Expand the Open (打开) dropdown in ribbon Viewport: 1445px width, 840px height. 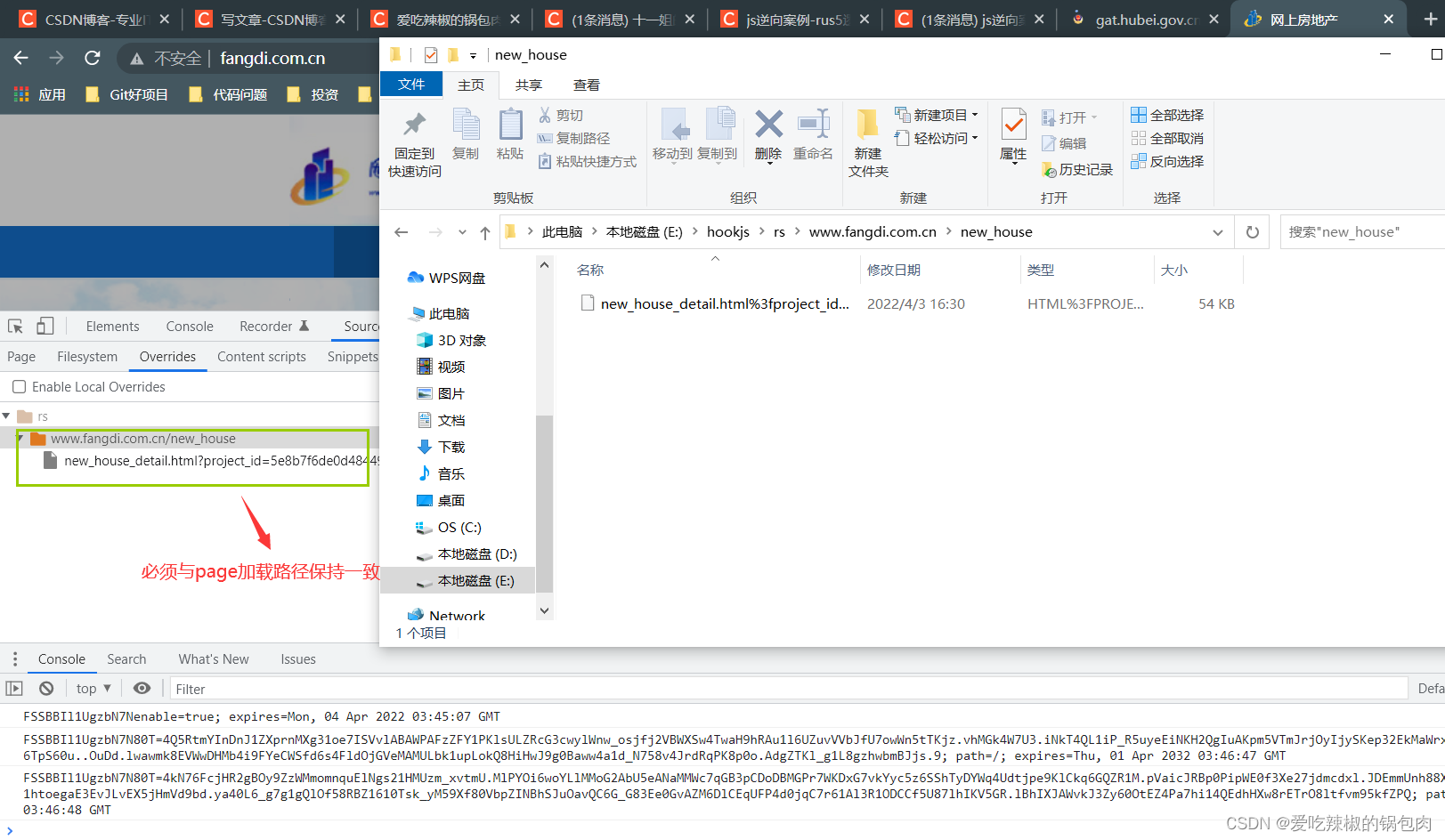click(1094, 117)
